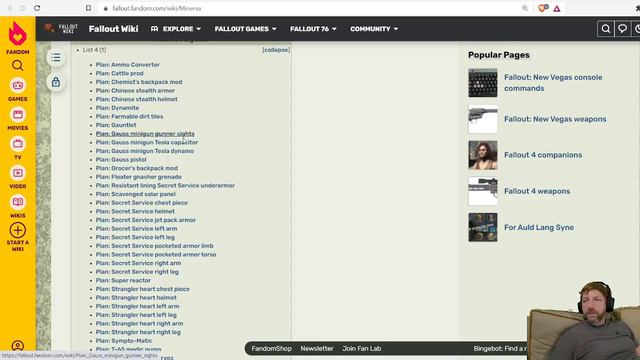The height and width of the screenshot is (360, 640).
Task: Click Fallout 4 companions thumbnail
Action: (483, 155)
